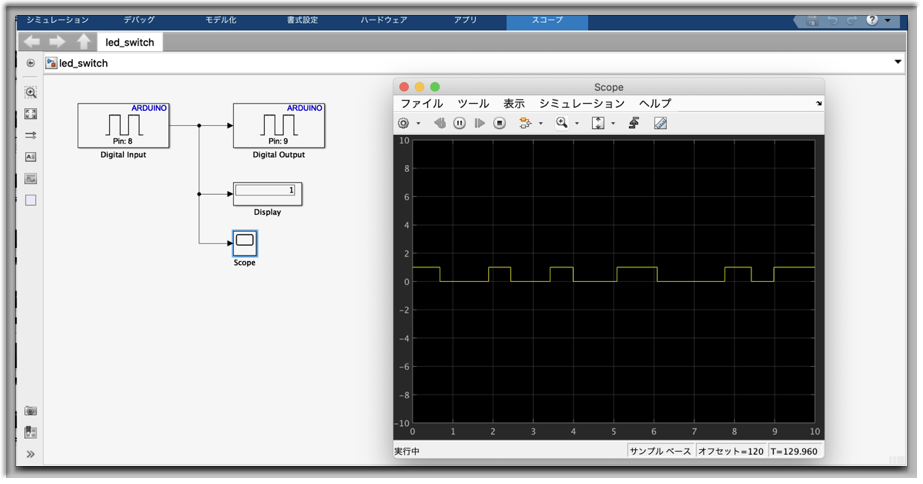Open the デバッグ ribbon tab
Image resolution: width=923 pixels, height=484 pixels.
(x=139, y=20)
